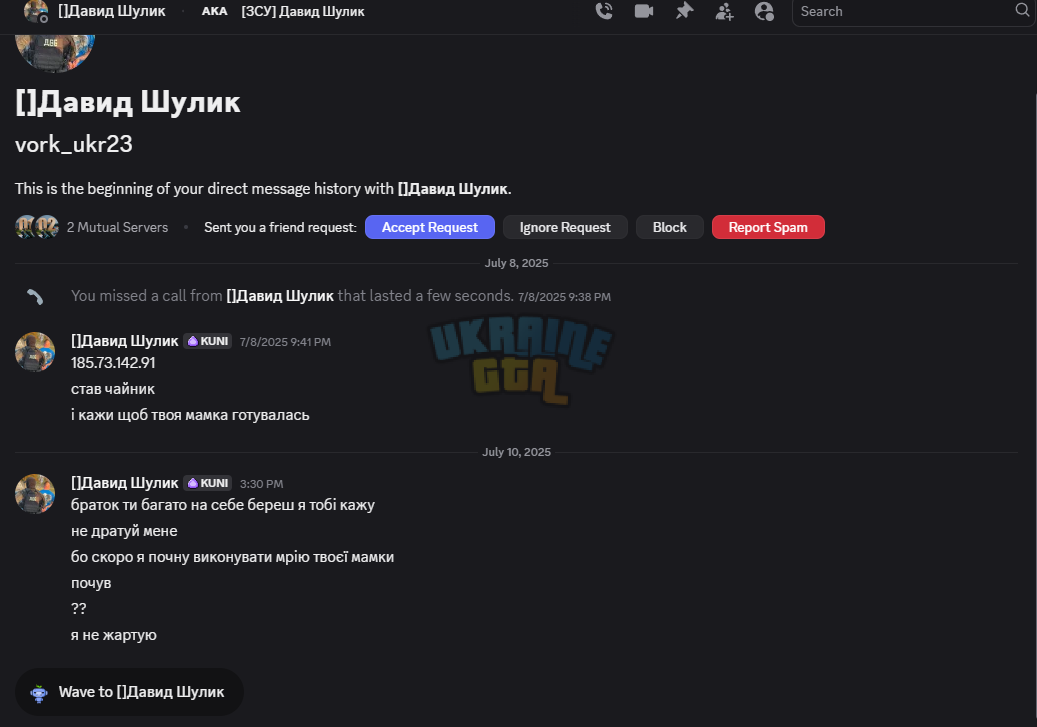
Task: Click the wave robot icon
Action: 39,693
